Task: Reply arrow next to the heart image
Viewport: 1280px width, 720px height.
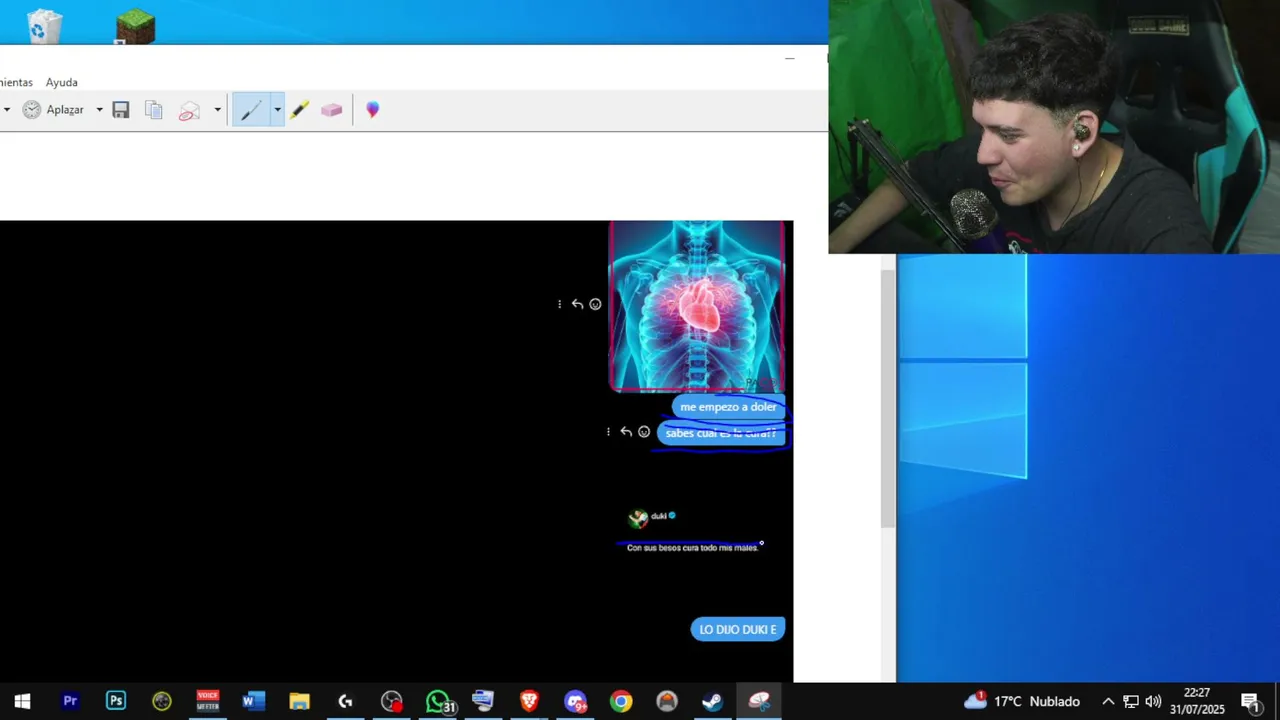Action: click(x=577, y=304)
